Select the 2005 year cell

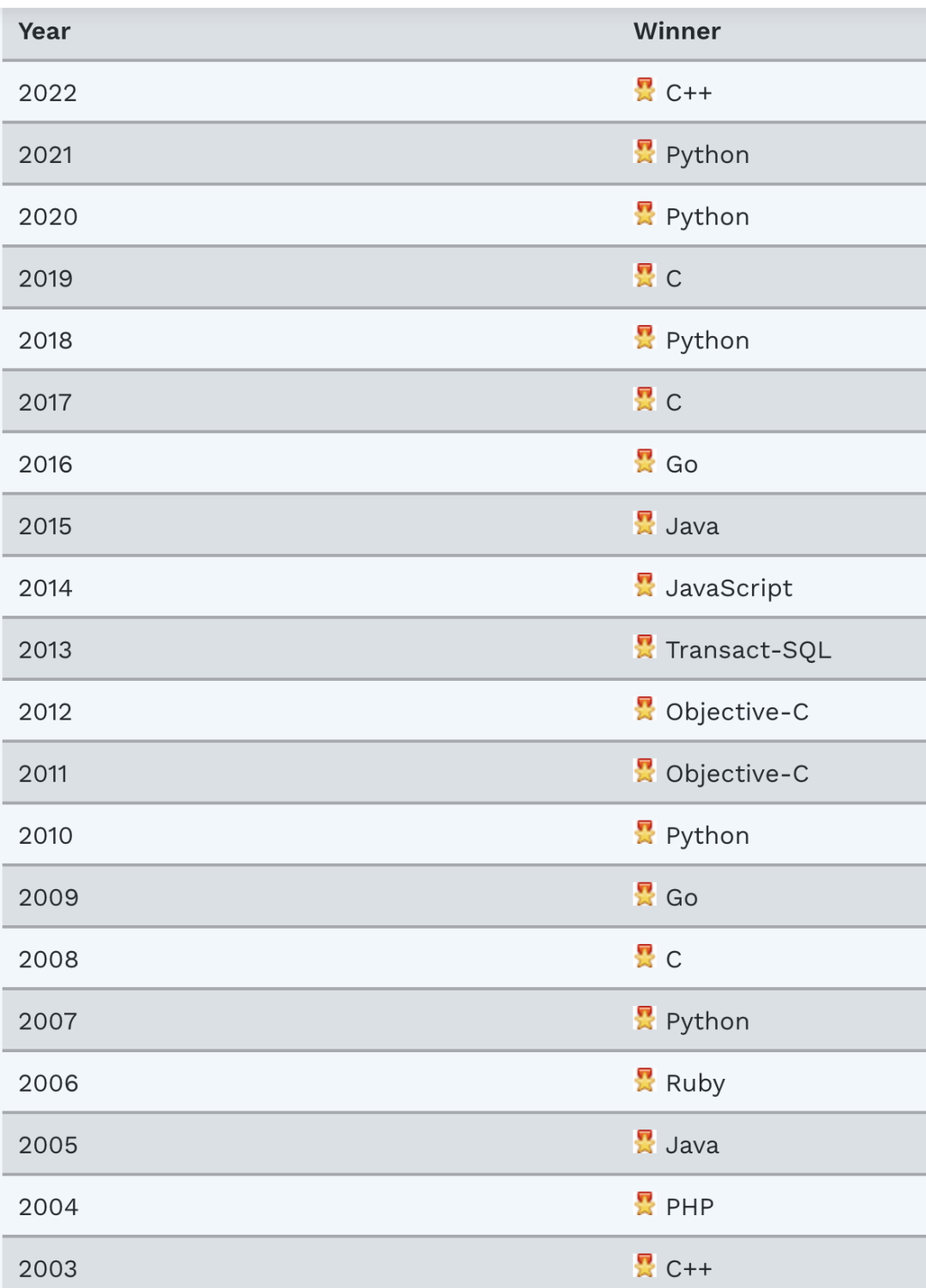(48, 1145)
